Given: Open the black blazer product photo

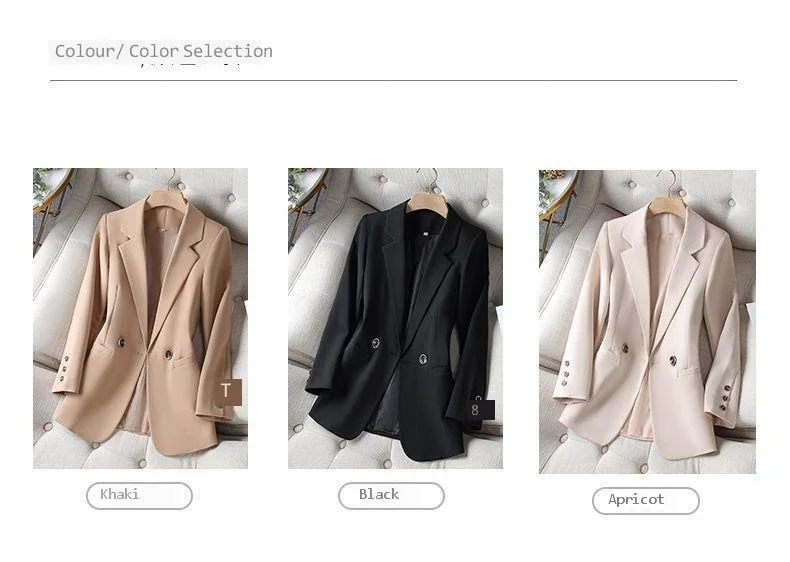Looking at the screenshot, I should point(396,319).
